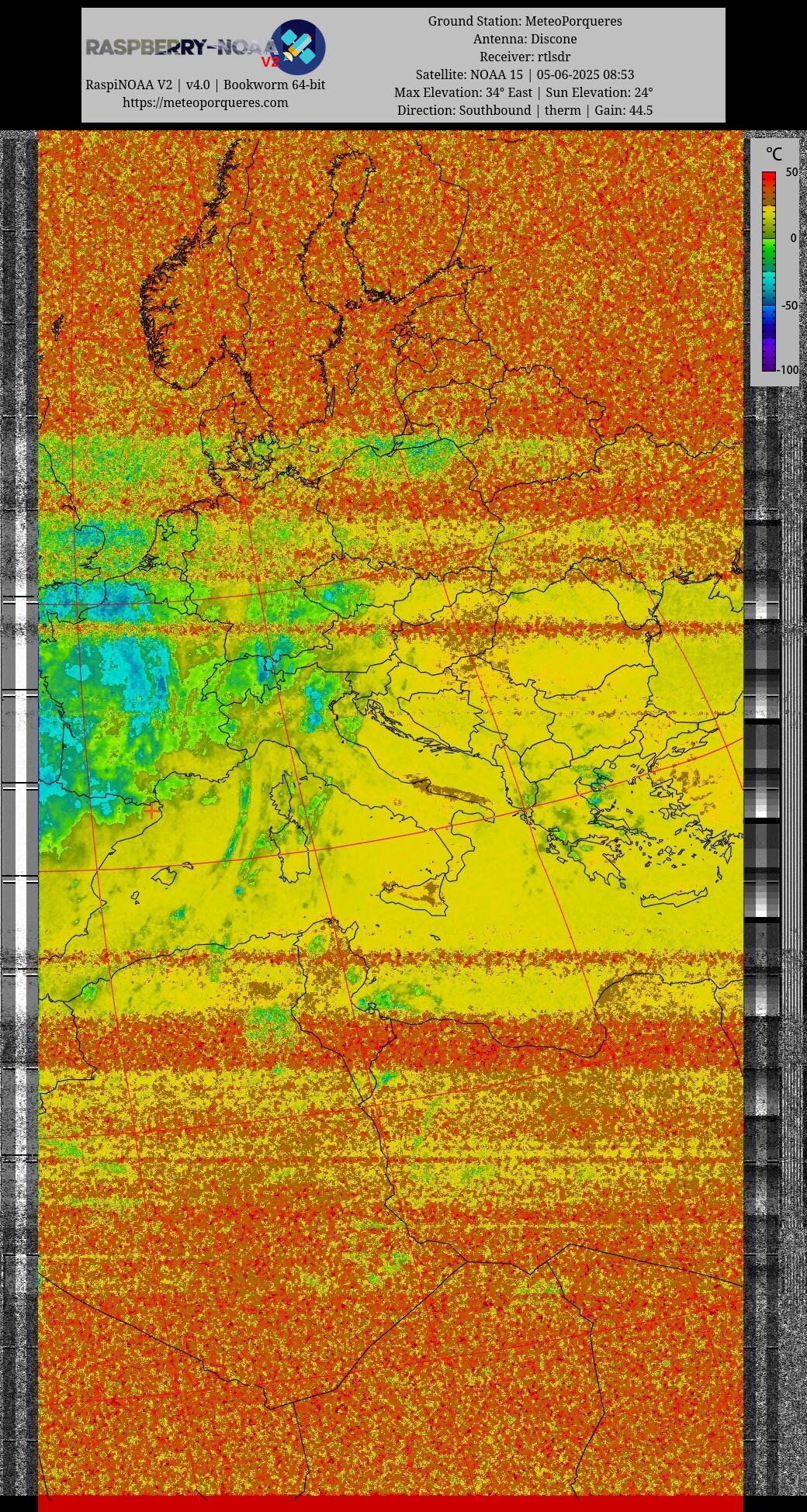Viewport: 807px width, 1512px height.
Task: Click the 'Max Elevation: 34° East | Sun Elevation: 24°' line
Action: pyautogui.click(x=525, y=92)
